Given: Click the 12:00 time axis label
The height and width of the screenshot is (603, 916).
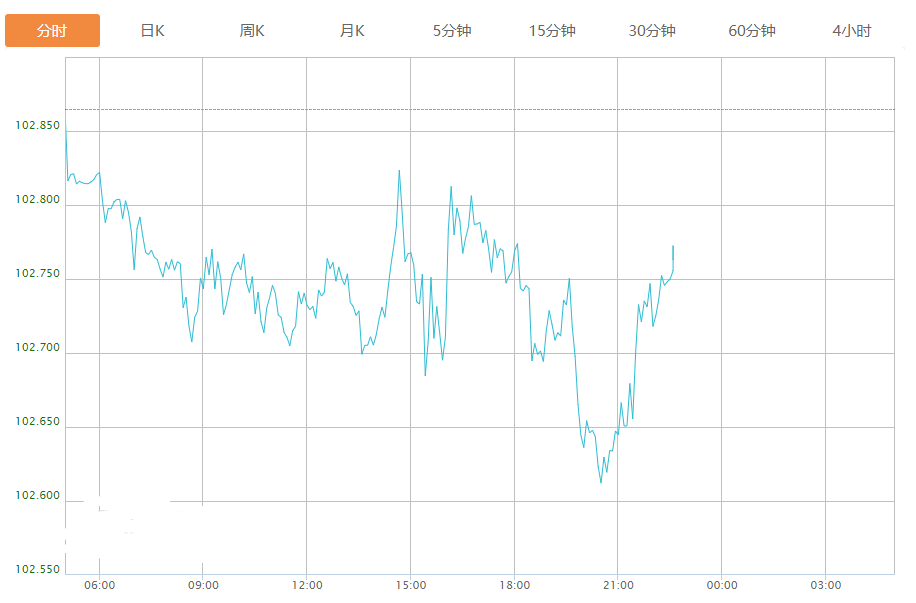Looking at the screenshot, I should click(307, 586).
